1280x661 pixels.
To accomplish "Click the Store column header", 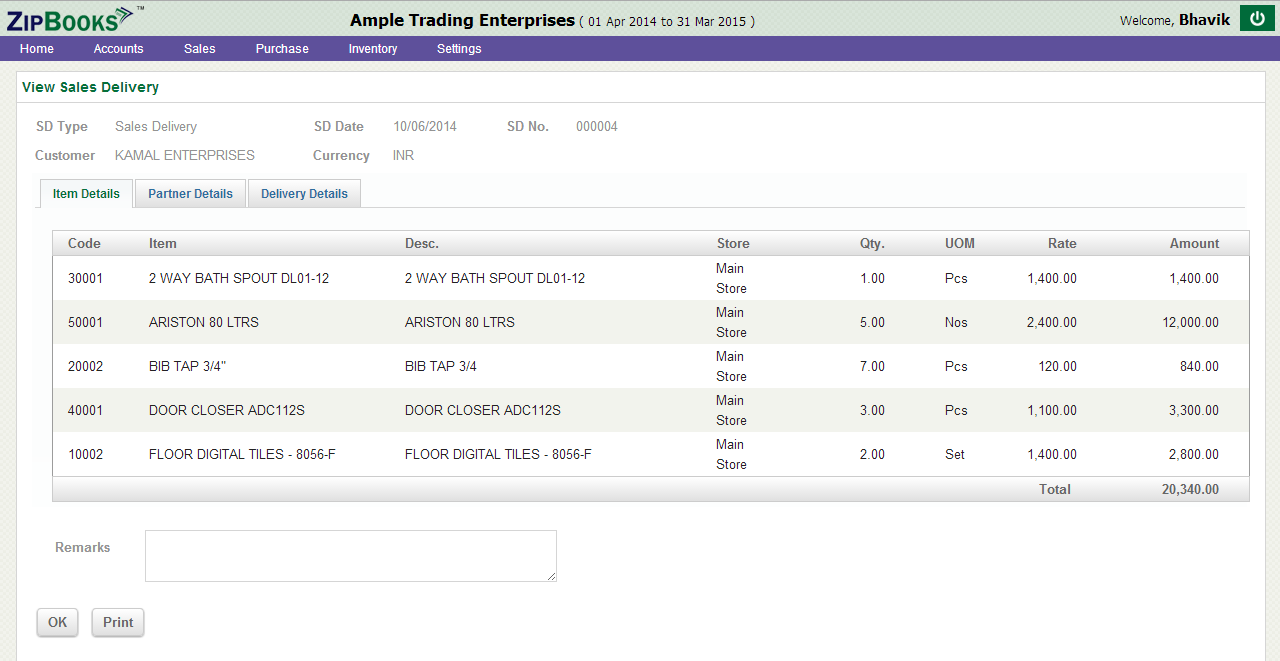I will [733, 244].
